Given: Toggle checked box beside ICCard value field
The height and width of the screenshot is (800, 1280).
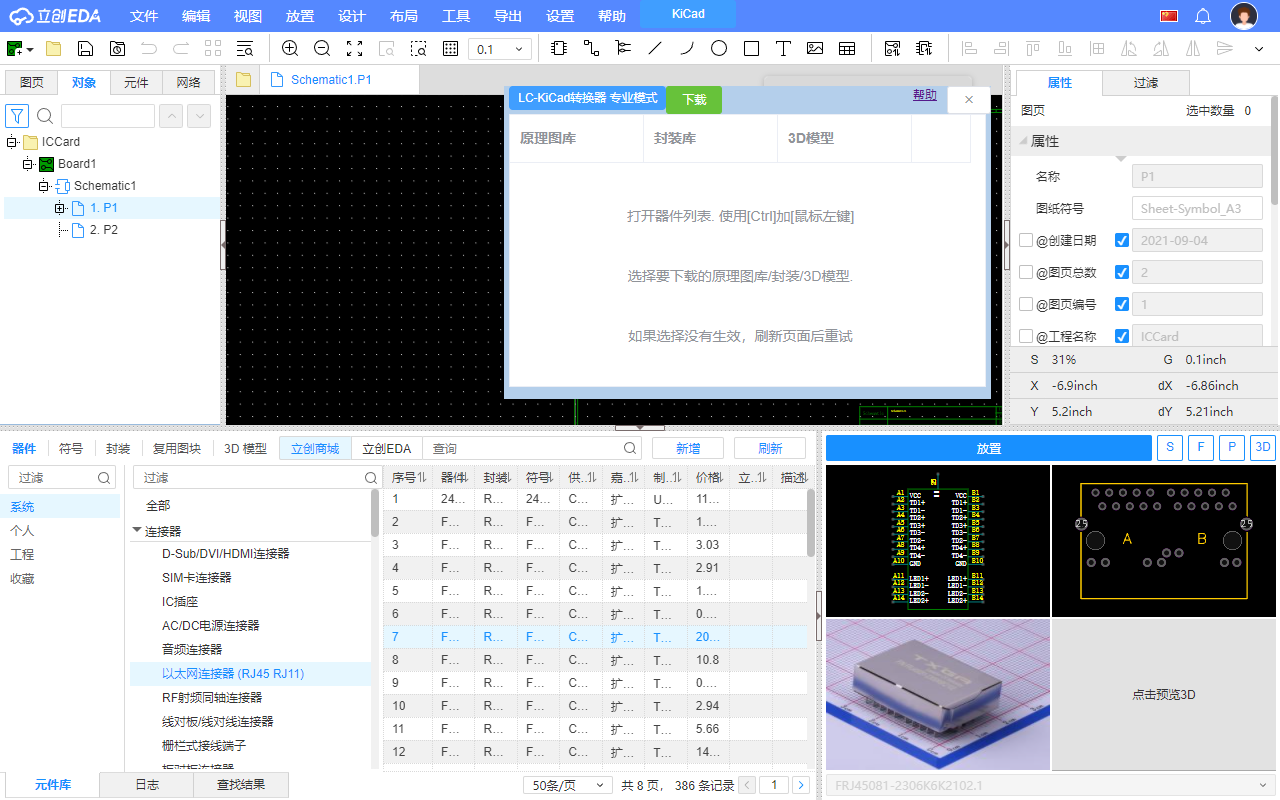Looking at the screenshot, I should [x=1122, y=336].
